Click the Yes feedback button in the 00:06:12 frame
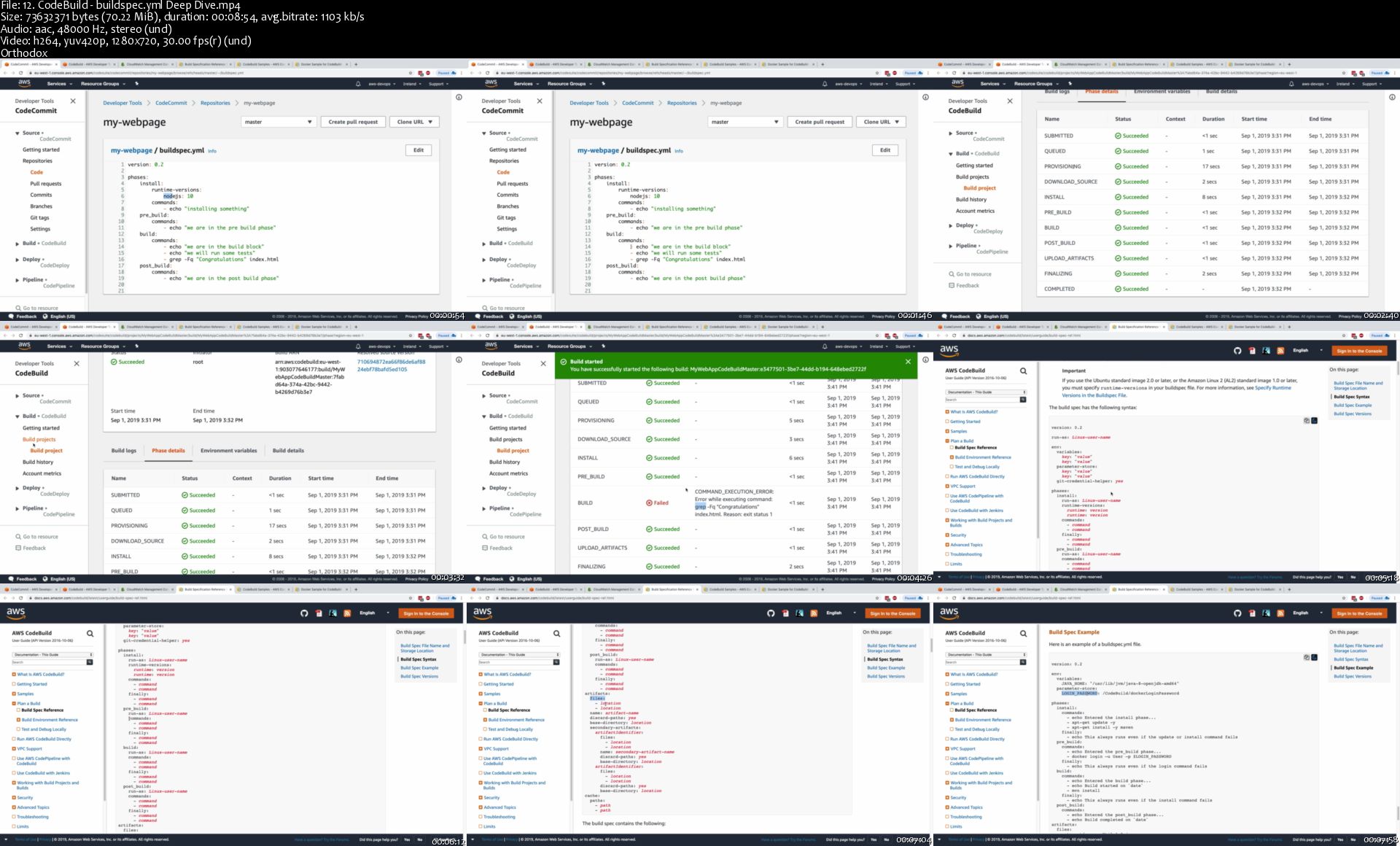Image resolution: width=1400 pixels, height=846 pixels. coord(407,839)
